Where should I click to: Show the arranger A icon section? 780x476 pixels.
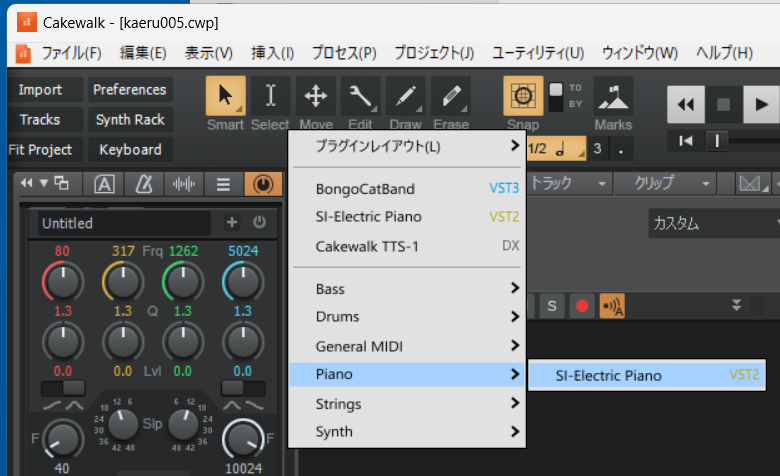tap(104, 185)
